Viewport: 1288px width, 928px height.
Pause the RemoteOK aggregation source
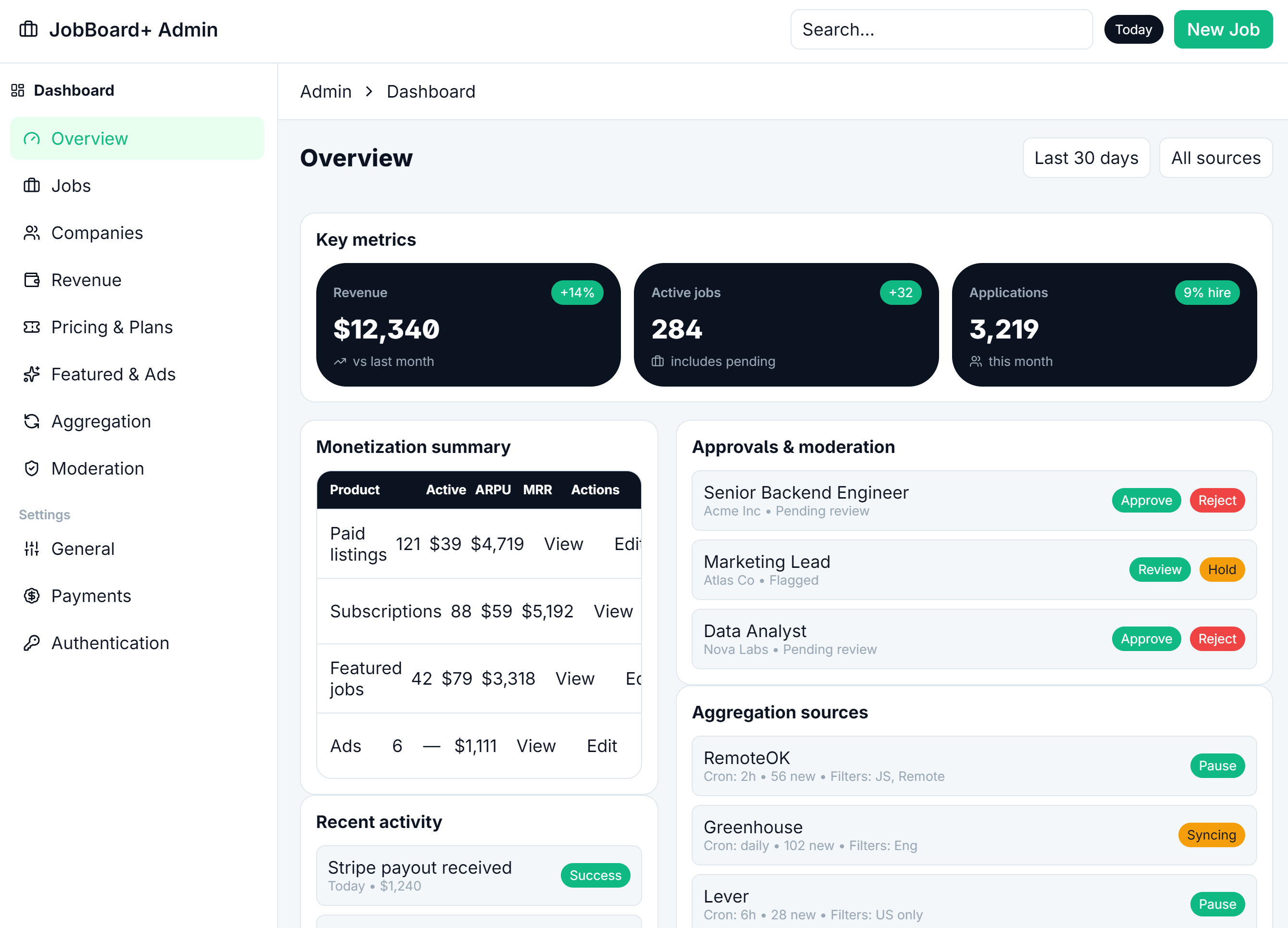click(1217, 765)
